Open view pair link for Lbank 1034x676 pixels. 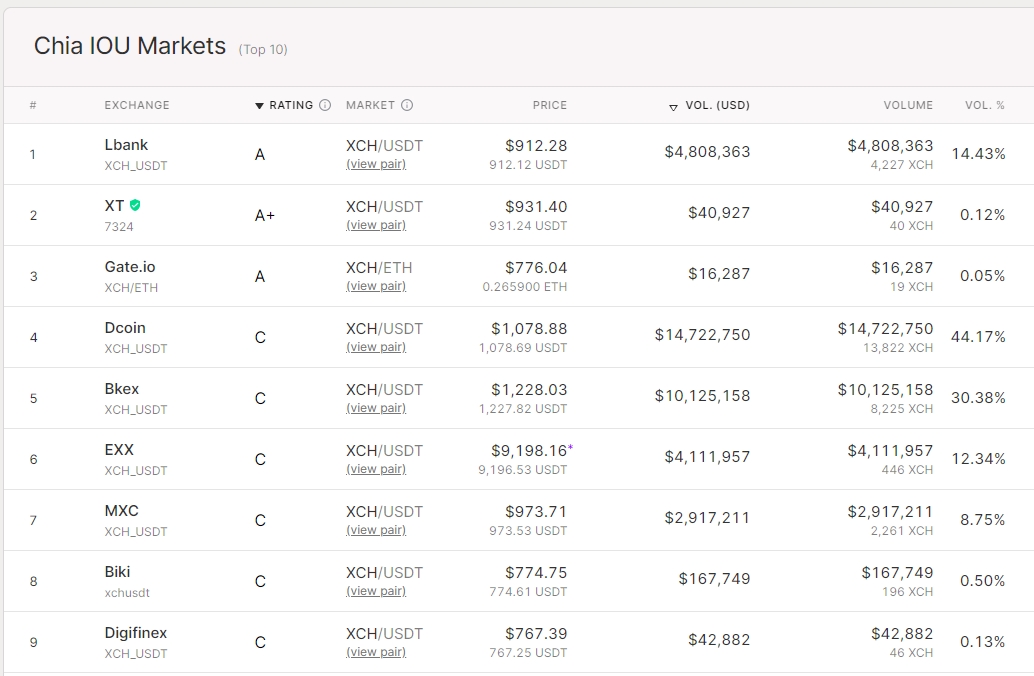pos(376,164)
